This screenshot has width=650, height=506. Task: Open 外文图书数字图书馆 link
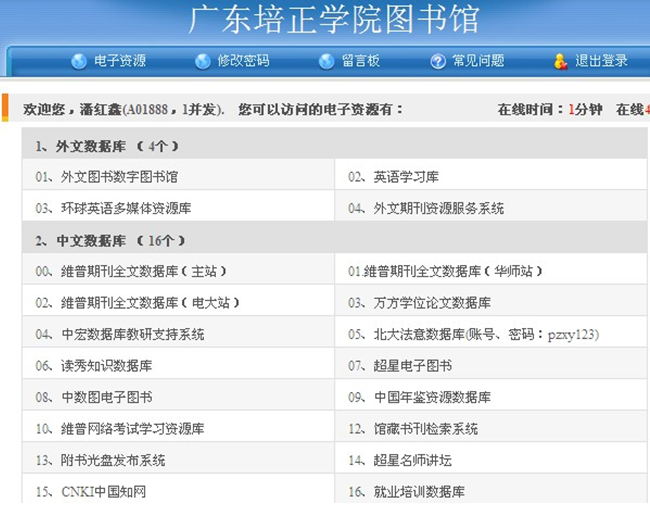tap(119, 177)
